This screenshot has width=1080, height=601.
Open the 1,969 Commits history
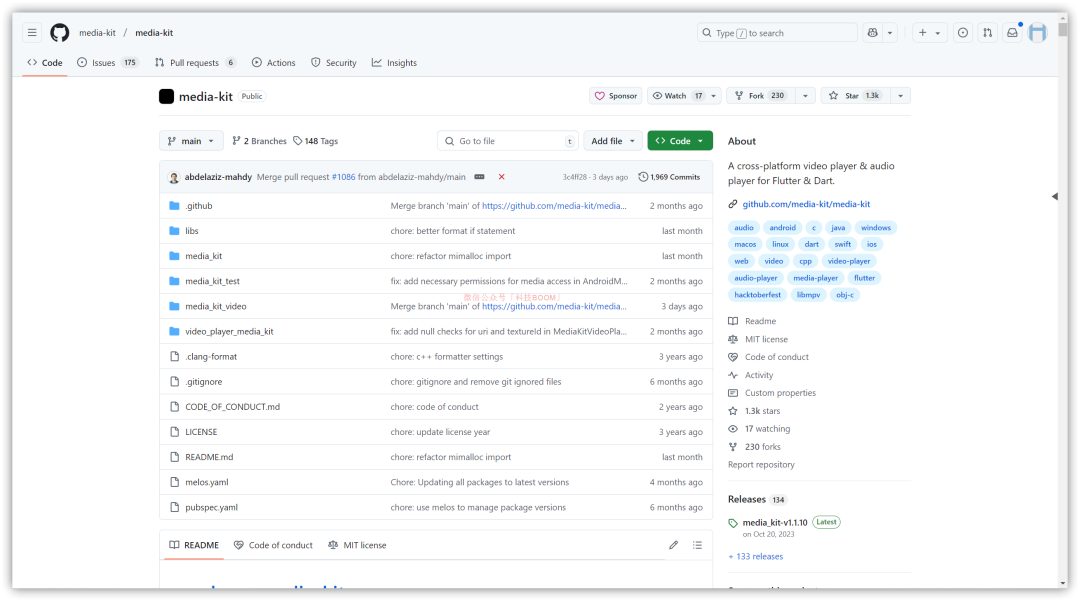pos(669,177)
